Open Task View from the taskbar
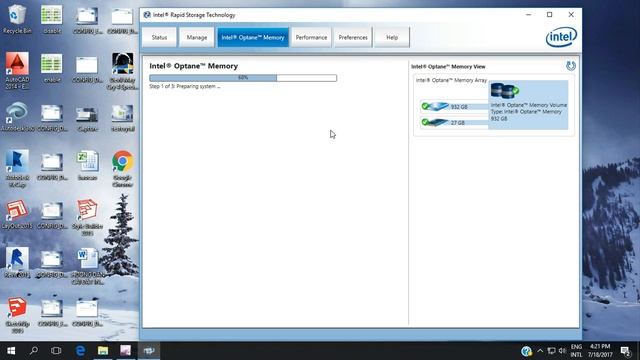The image size is (640, 360). 56,351
